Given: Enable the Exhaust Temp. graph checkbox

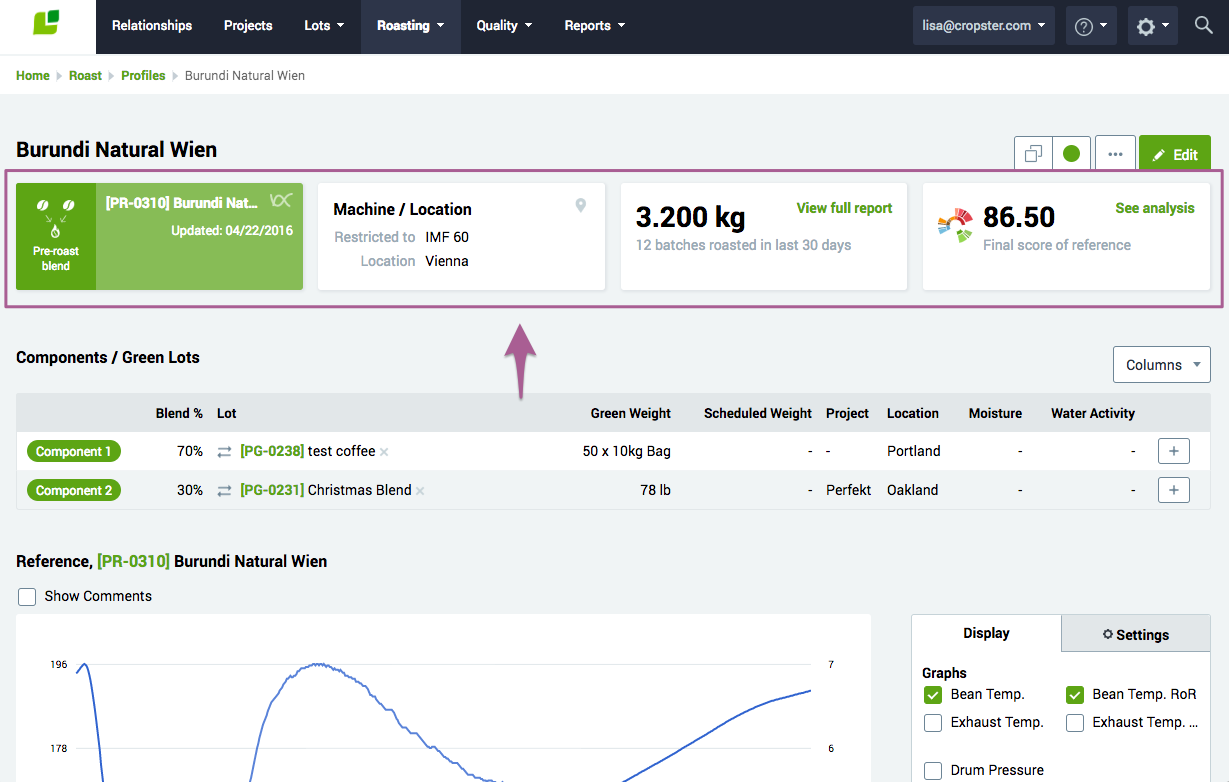Looking at the screenshot, I should click(933, 723).
